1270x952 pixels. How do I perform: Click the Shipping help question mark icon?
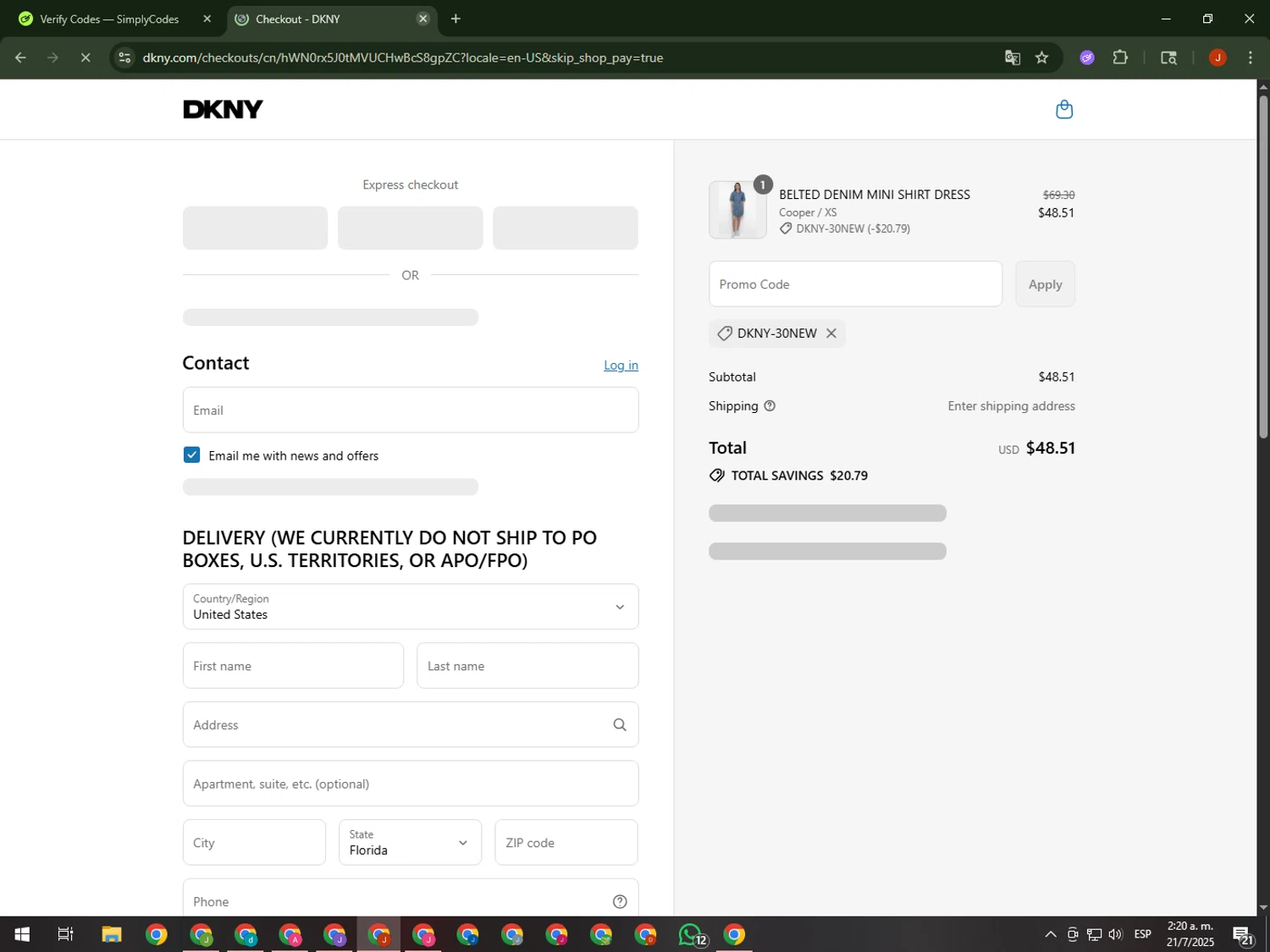coord(770,406)
